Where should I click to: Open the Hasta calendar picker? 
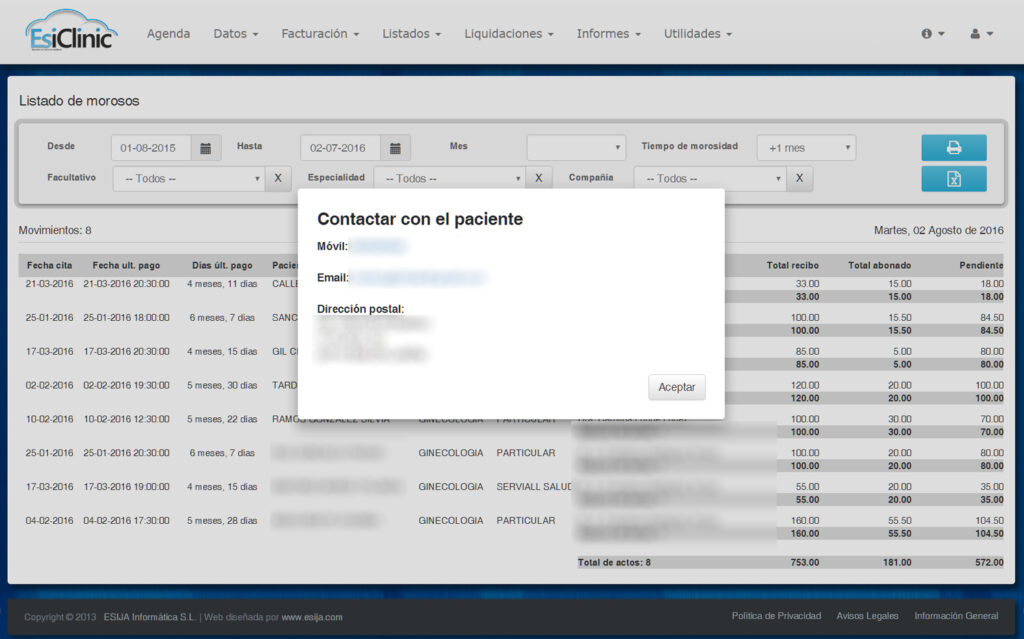click(x=395, y=148)
